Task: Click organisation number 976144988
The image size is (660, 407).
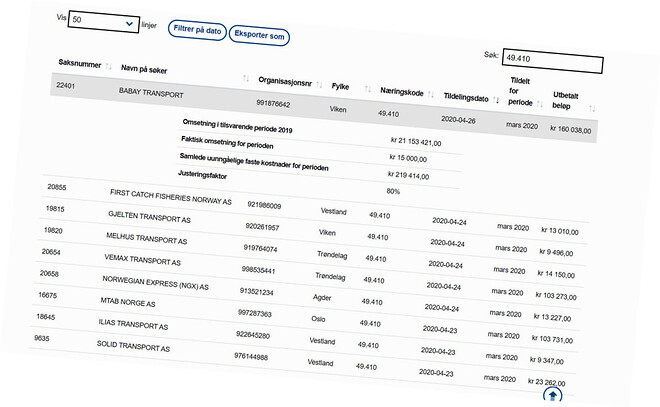Action: [x=251, y=356]
